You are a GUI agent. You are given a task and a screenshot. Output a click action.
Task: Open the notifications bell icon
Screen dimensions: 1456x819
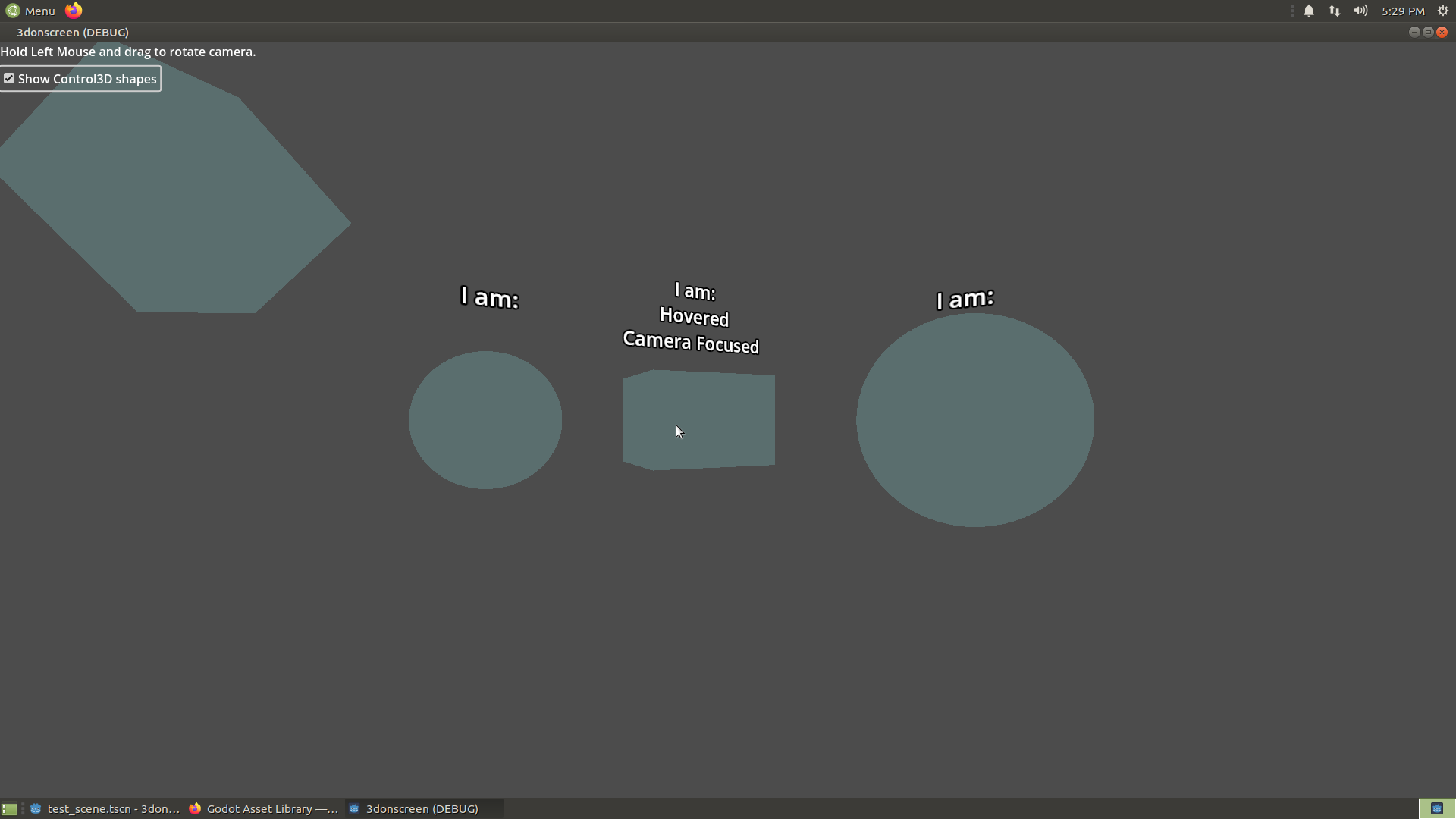click(1309, 11)
